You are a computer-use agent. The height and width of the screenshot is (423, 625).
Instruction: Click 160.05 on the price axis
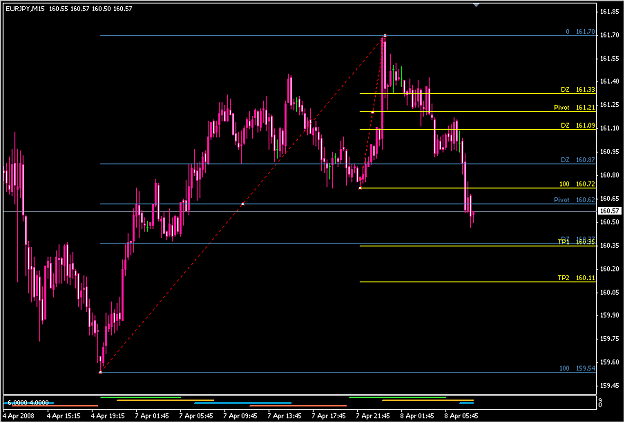click(609, 293)
